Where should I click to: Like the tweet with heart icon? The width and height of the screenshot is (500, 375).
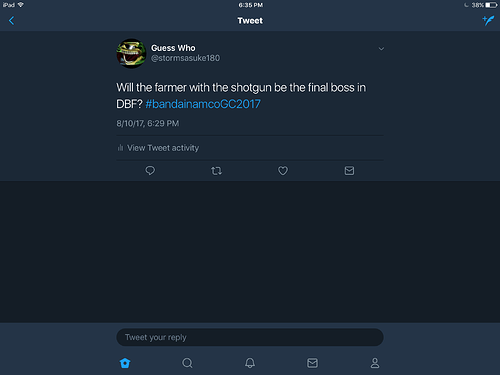283,171
